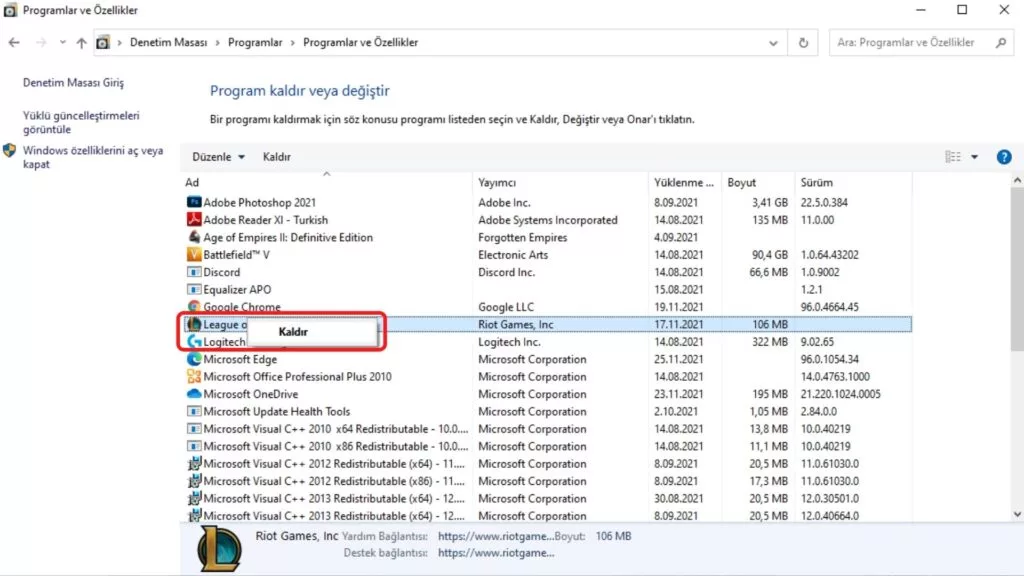Open the Destek bağlantısı riotgame URL
The height and width of the screenshot is (576, 1024).
coord(496,552)
